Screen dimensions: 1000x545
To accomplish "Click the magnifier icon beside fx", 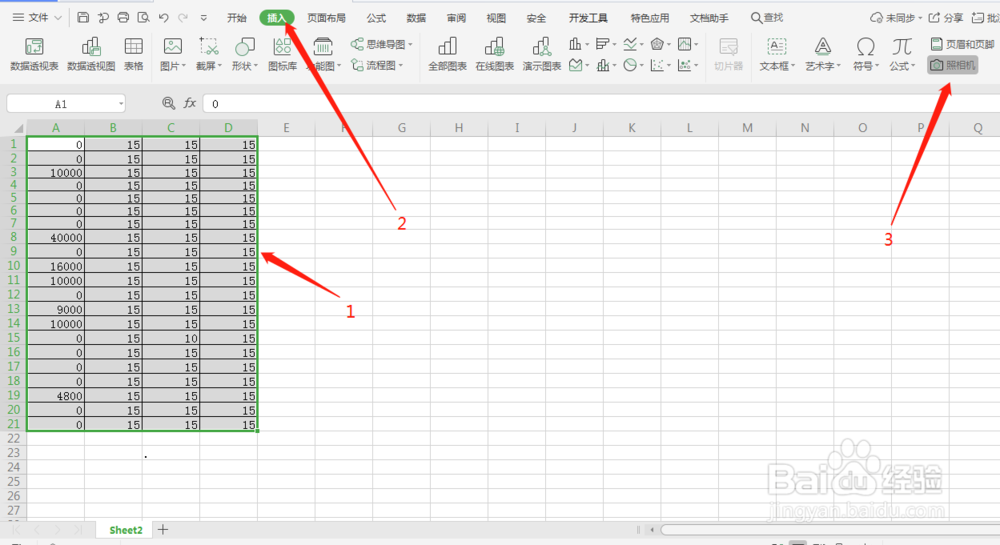I will [168, 103].
